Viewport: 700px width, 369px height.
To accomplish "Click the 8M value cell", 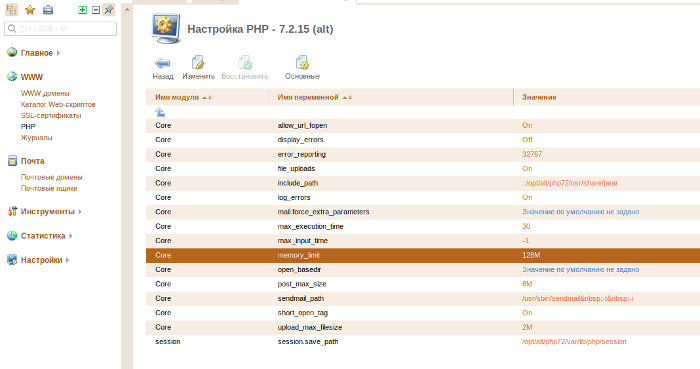I will pos(527,284).
